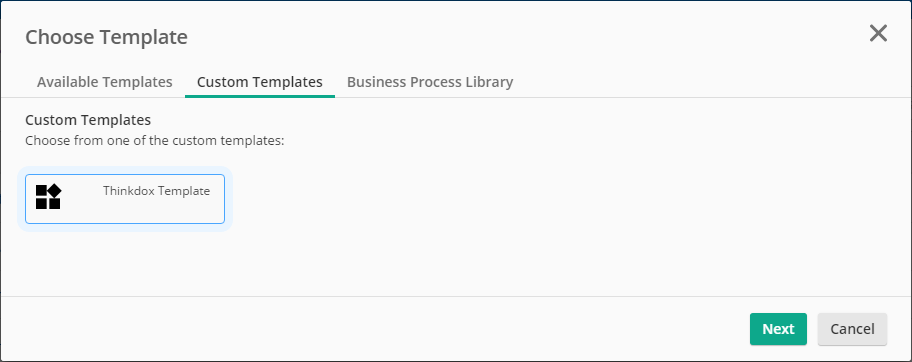Click the Choose Template dialog title
The image size is (912, 362).
[x=106, y=37]
